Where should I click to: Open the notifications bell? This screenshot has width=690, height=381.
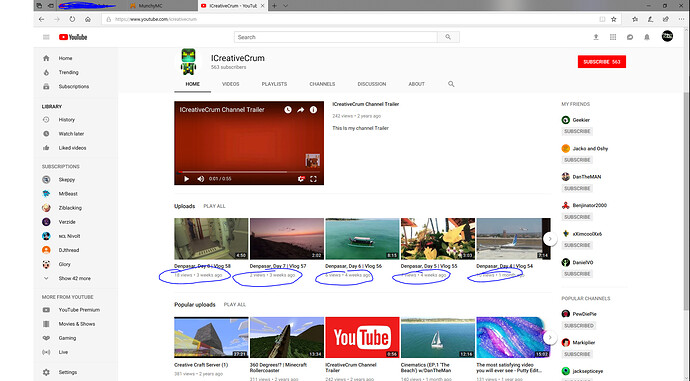click(x=647, y=37)
